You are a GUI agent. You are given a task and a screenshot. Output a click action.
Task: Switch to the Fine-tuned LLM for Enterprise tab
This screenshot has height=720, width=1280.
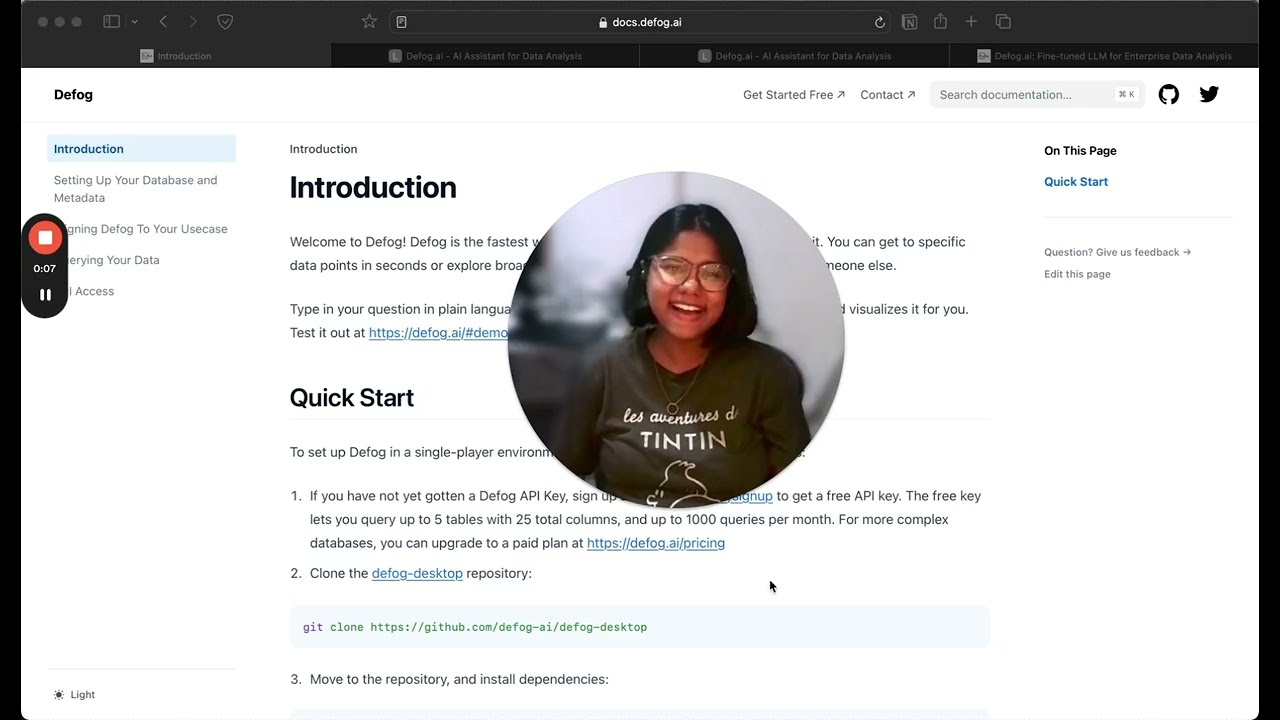pyautogui.click(x=1104, y=56)
